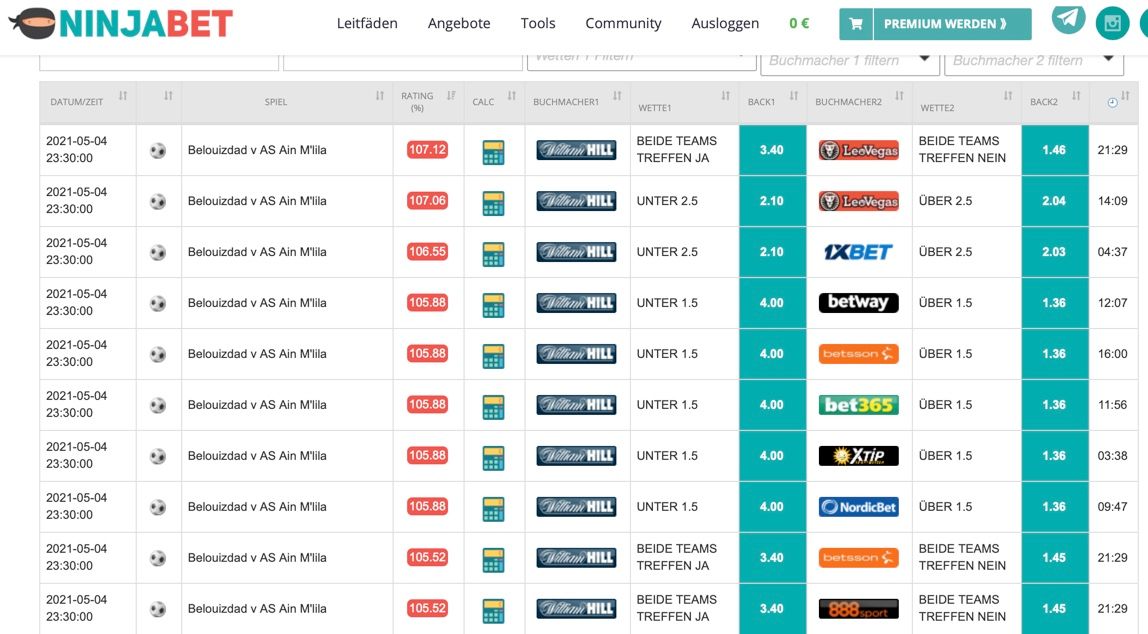
Task: Click Back2 odds 2.03
Action: pyautogui.click(x=1055, y=252)
